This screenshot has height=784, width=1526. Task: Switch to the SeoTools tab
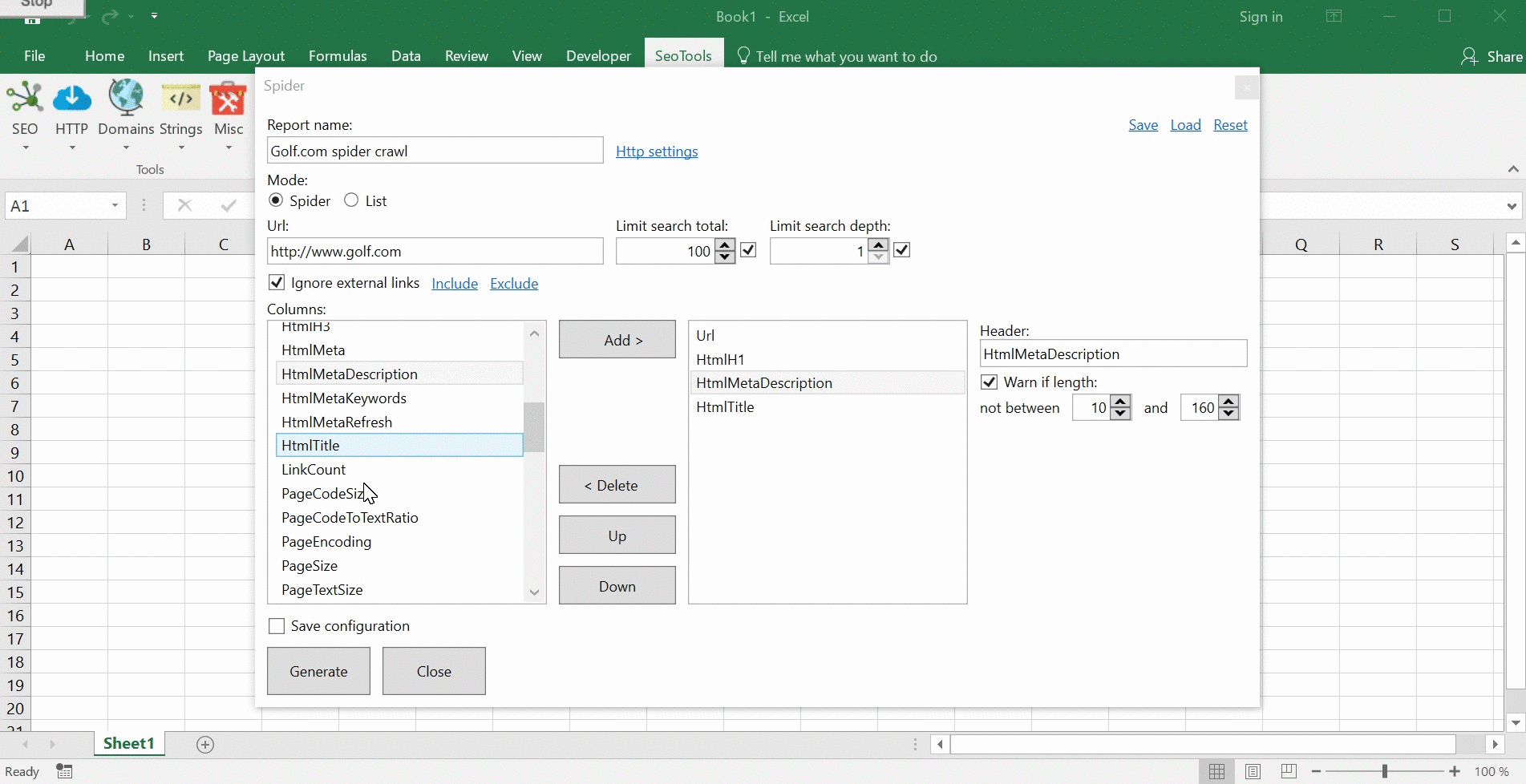(683, 55)
